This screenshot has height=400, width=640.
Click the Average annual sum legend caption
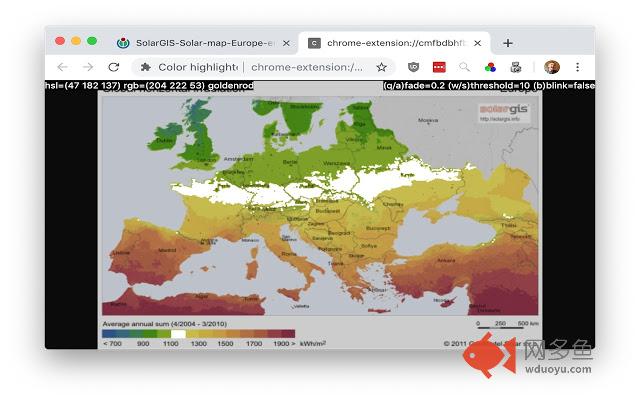click(164, 324)
